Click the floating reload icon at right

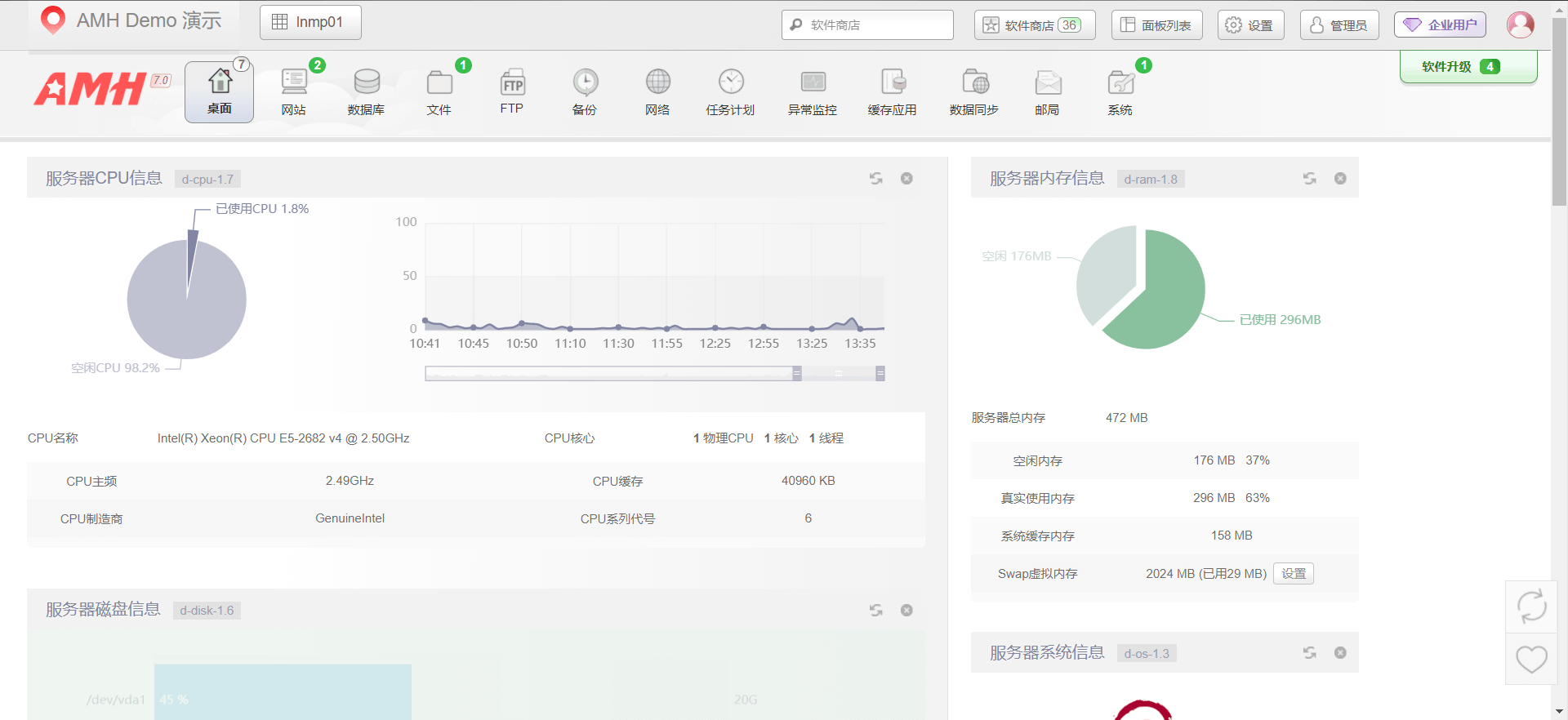[1531, 607]
